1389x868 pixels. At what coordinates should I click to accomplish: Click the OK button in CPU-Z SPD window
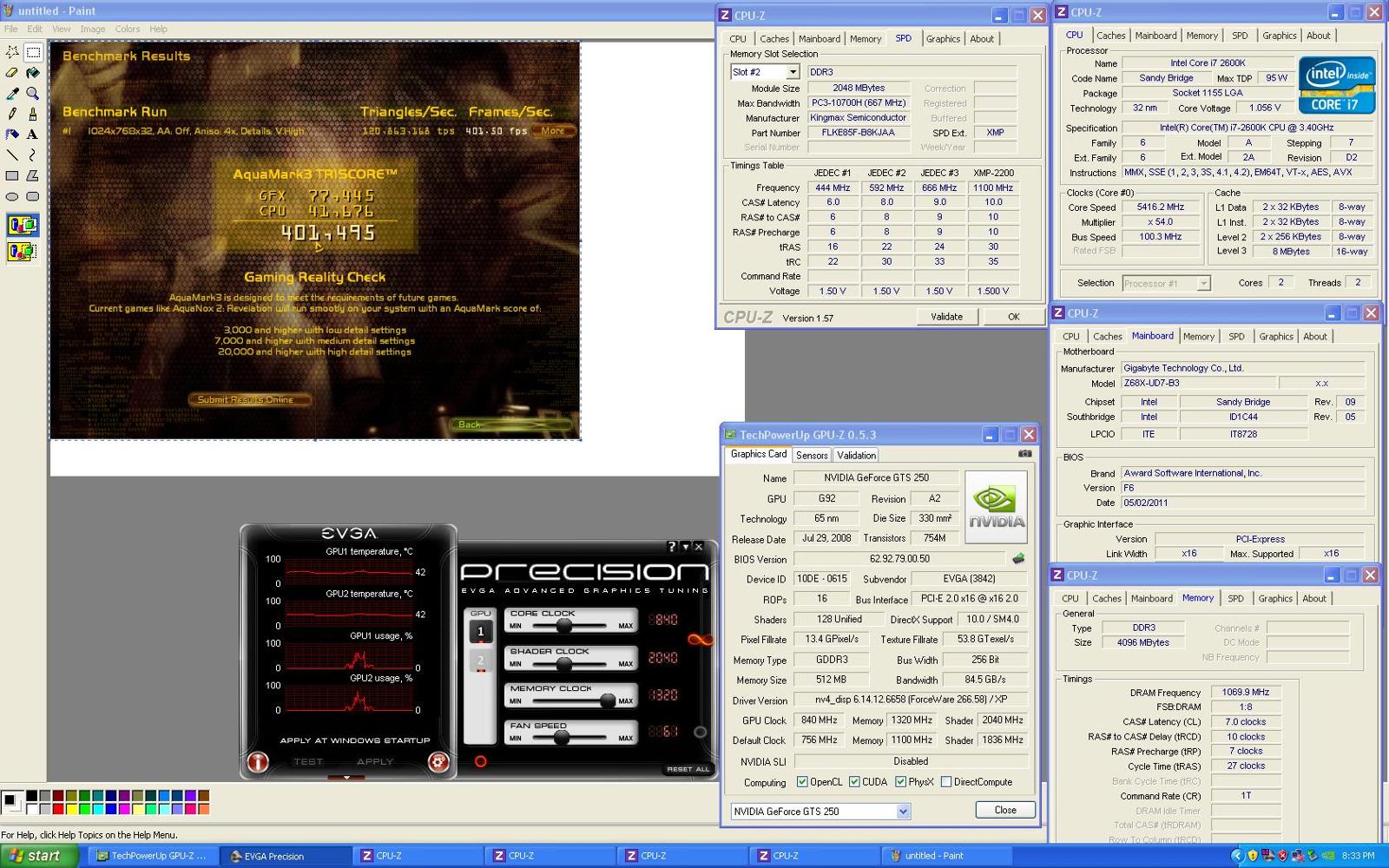(1013, 317)
